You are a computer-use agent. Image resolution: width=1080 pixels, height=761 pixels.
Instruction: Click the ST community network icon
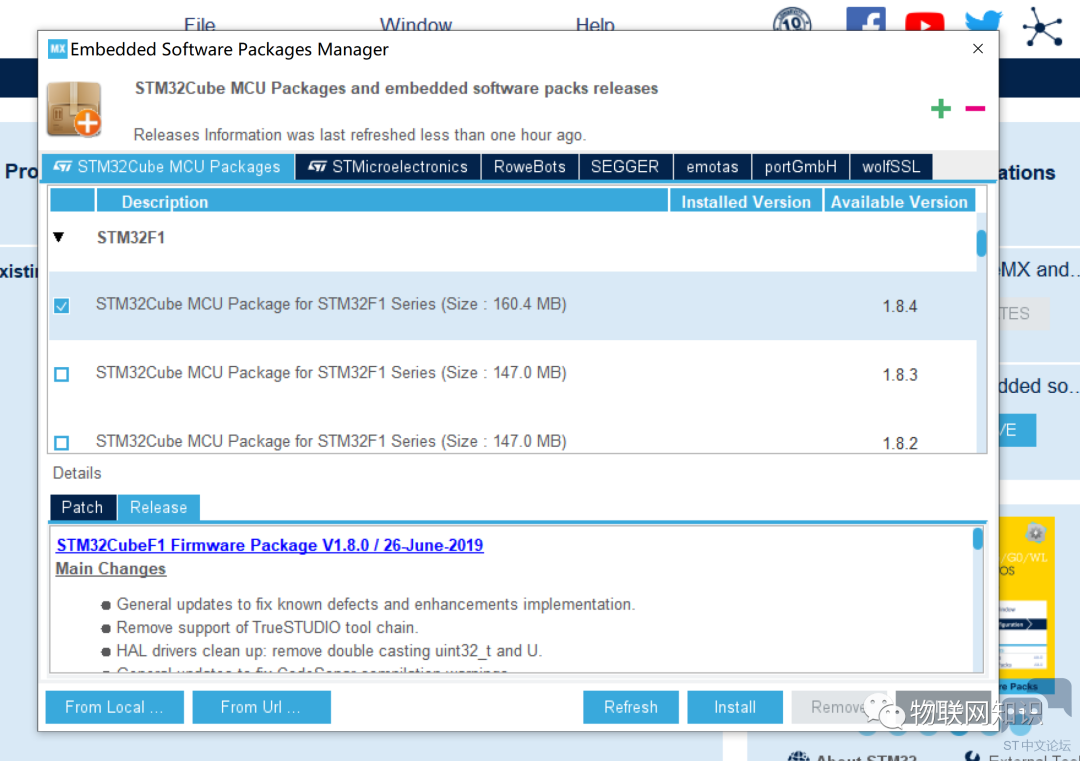1042,27
